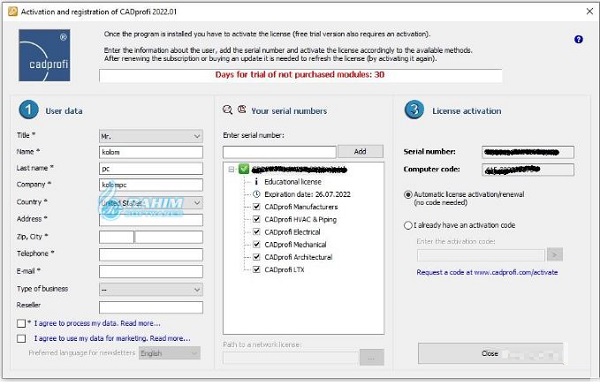Check the agree to use data for marketing box
Image resolution: width=600 pixels, height=386 pixels.
21,339
